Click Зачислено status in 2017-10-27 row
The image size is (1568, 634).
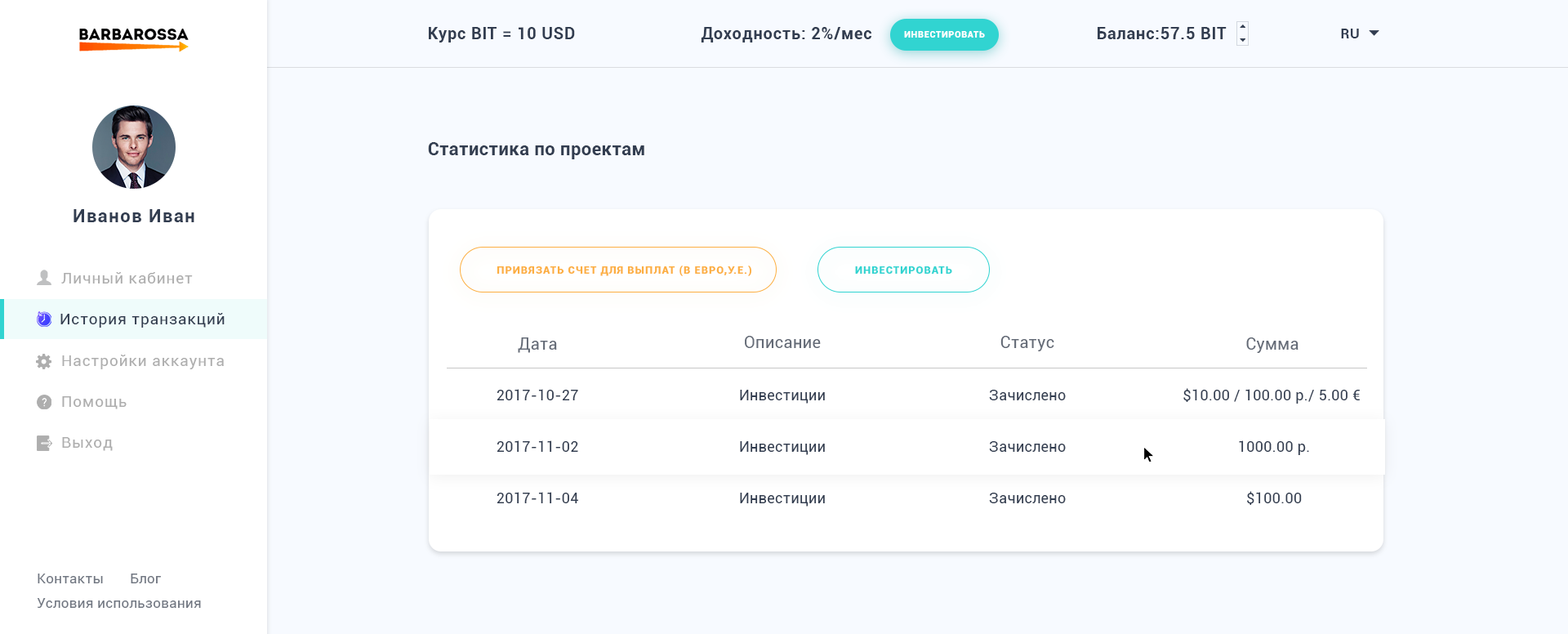coord(1027,395)
